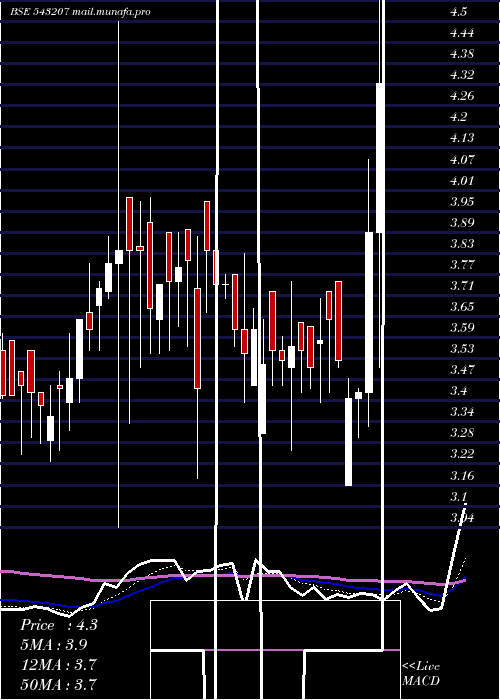The image size is (500, 700).
Task: Select the 3.1 price axis label
Action: click(x=459, y=496)
